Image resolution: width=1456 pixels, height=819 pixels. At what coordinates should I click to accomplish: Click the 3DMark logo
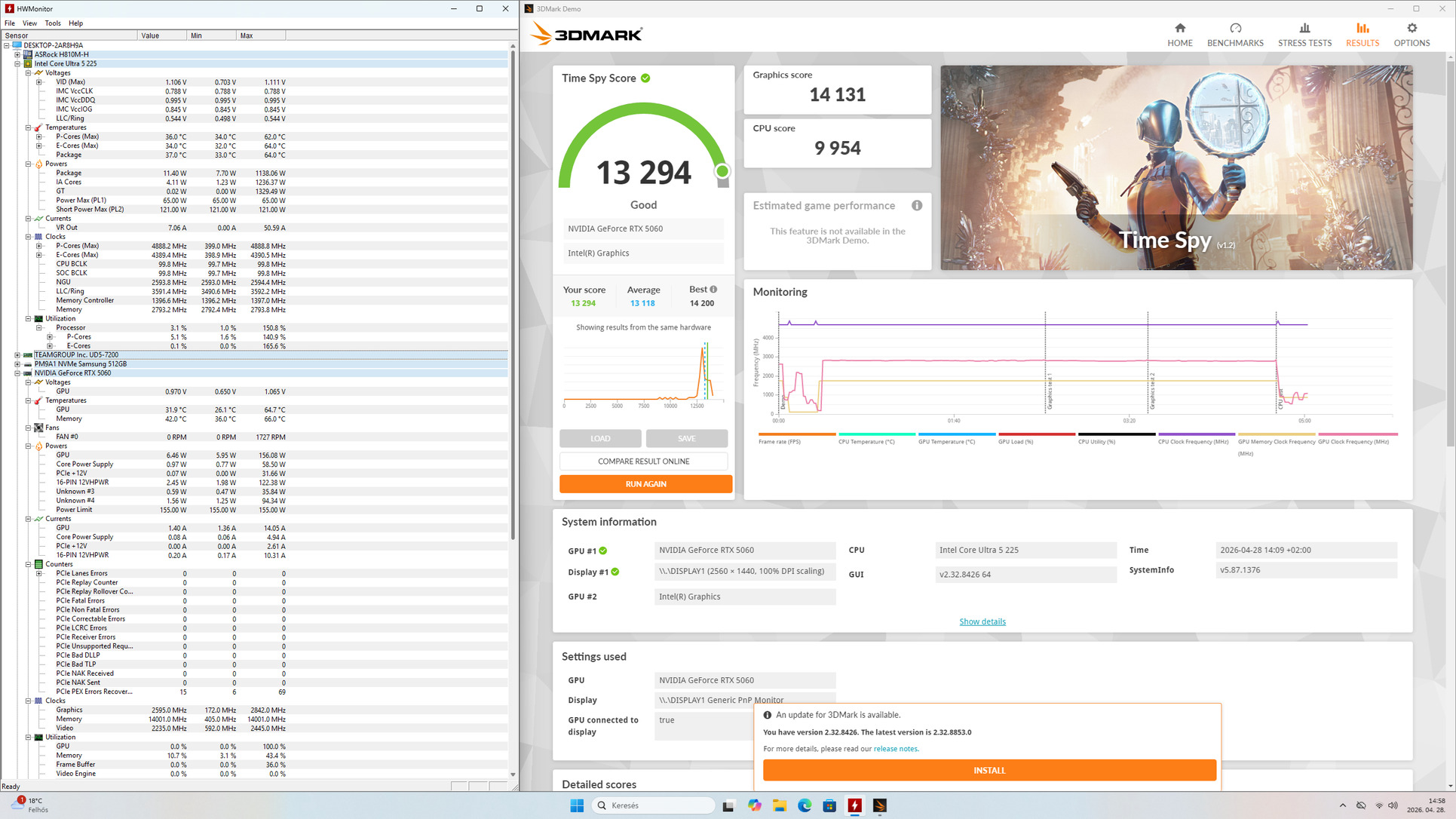click(x=587, y=34)
